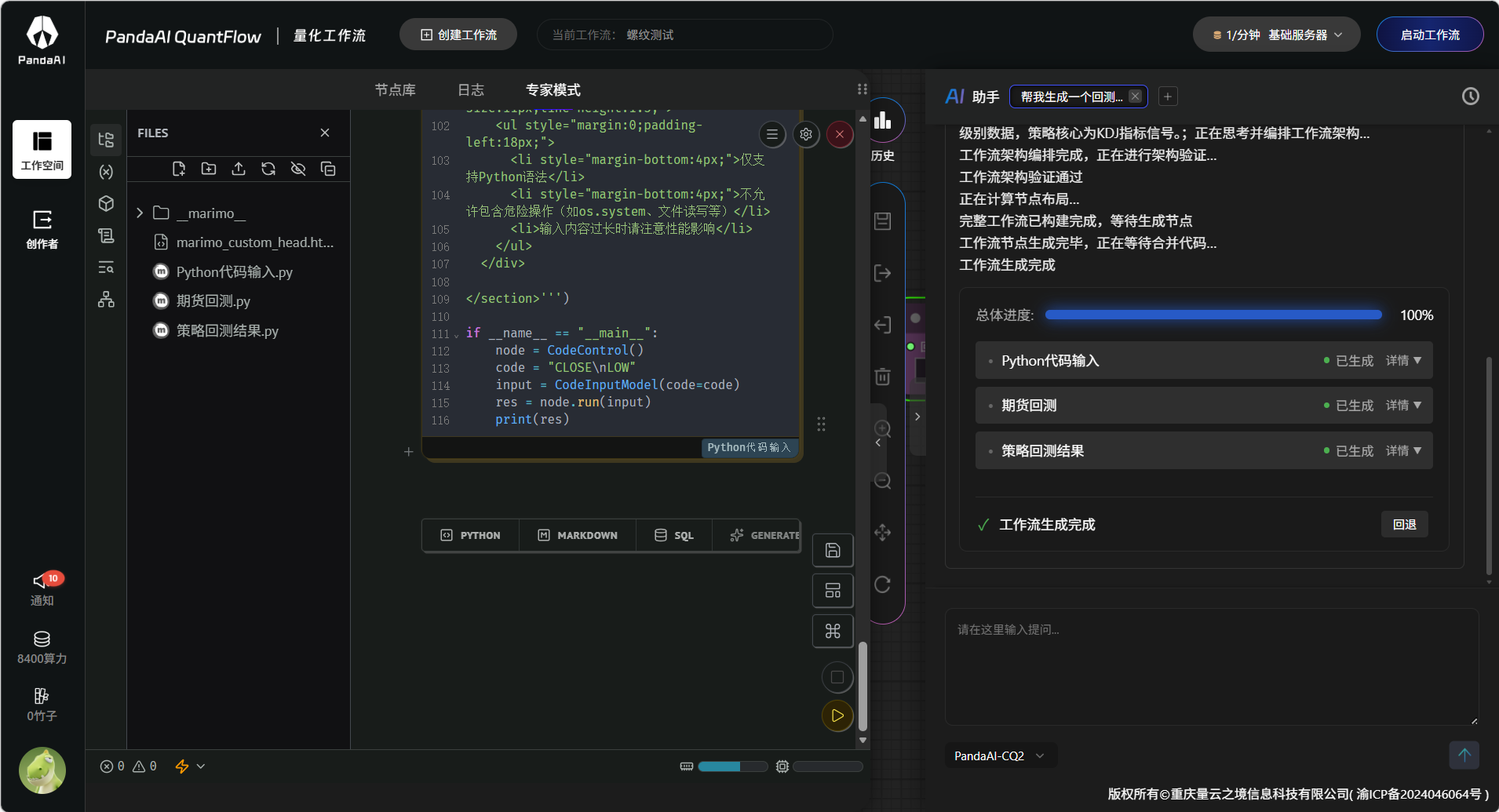
Task: Click the upload file icon in FILES
Action: tap(239, 169)
